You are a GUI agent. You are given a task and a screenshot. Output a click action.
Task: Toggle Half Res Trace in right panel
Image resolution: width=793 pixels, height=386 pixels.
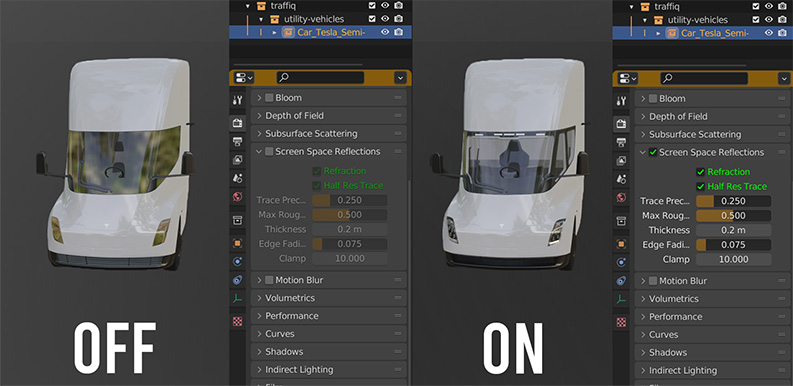[700, 187]
